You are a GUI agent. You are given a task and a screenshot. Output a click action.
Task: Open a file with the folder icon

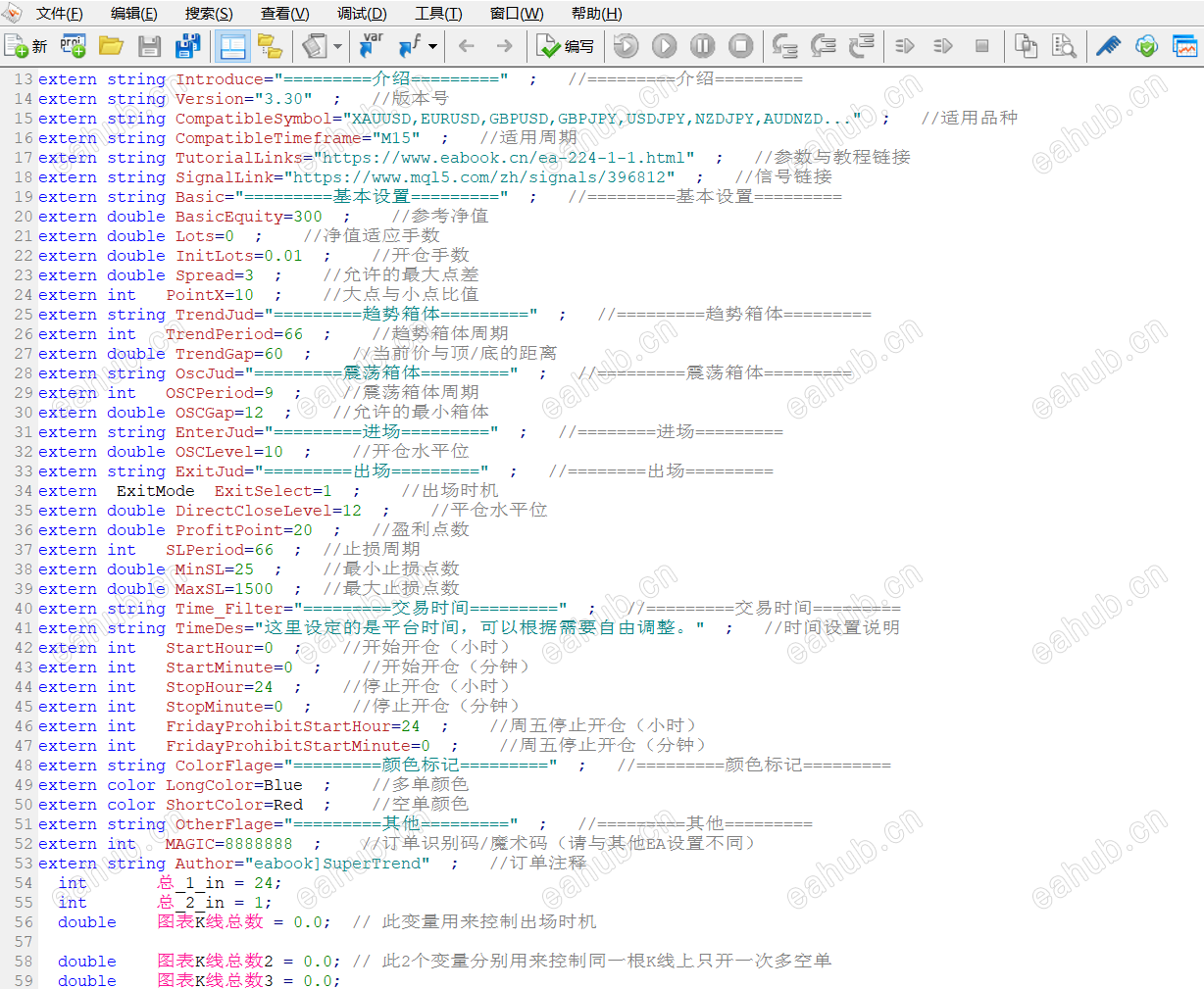pos(111,46)
